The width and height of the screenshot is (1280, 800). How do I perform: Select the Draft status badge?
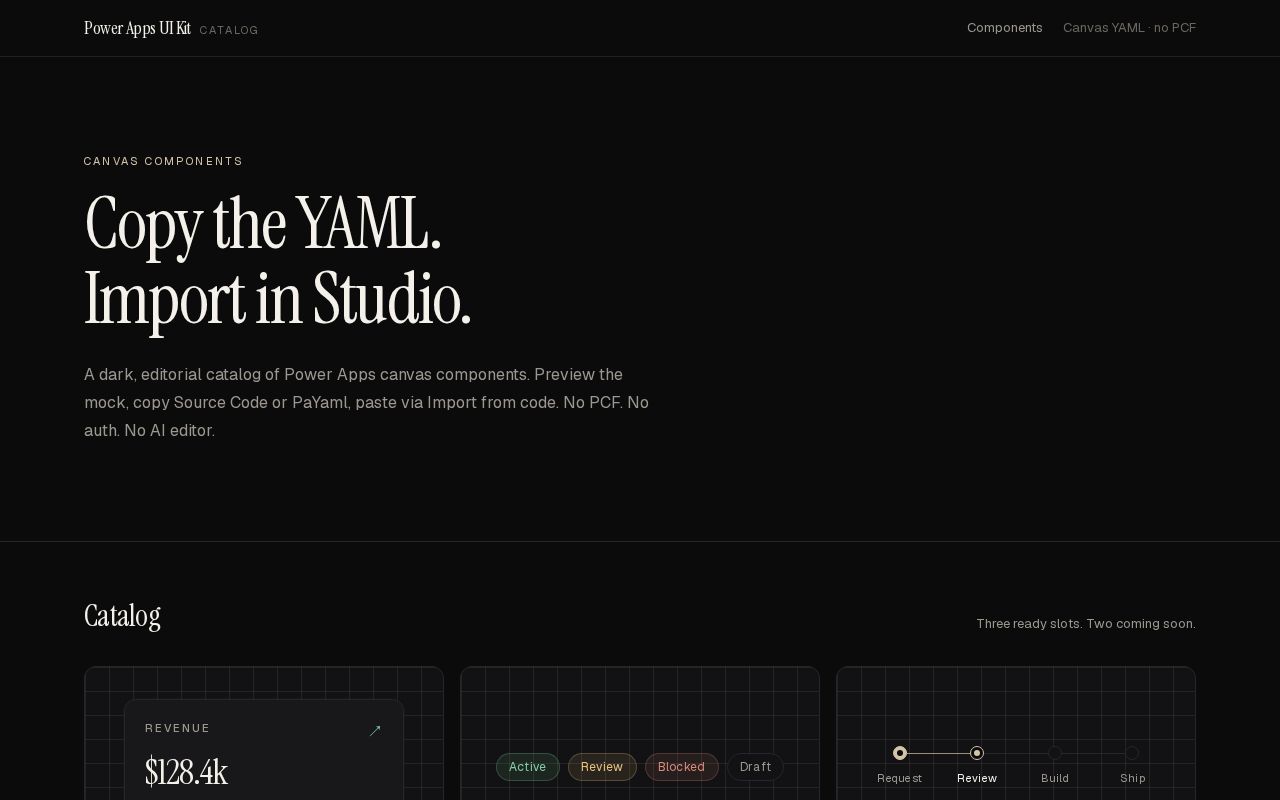(755, 767)
